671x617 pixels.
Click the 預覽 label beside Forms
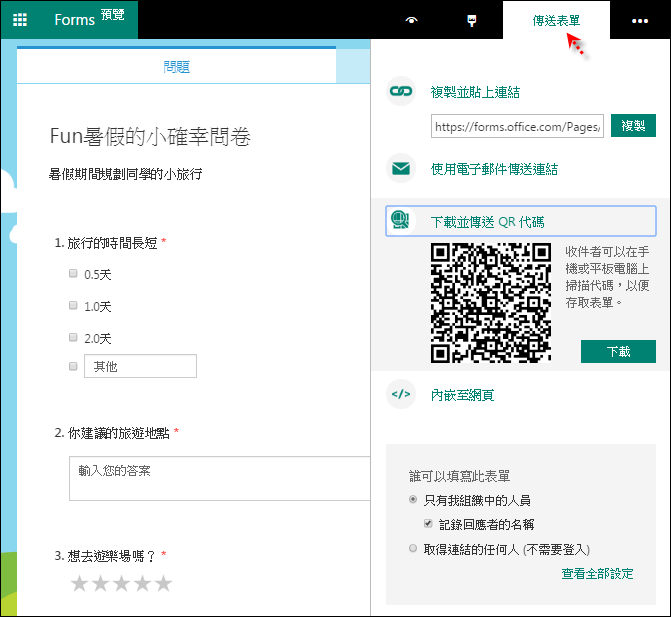click(x=113, y=15)
